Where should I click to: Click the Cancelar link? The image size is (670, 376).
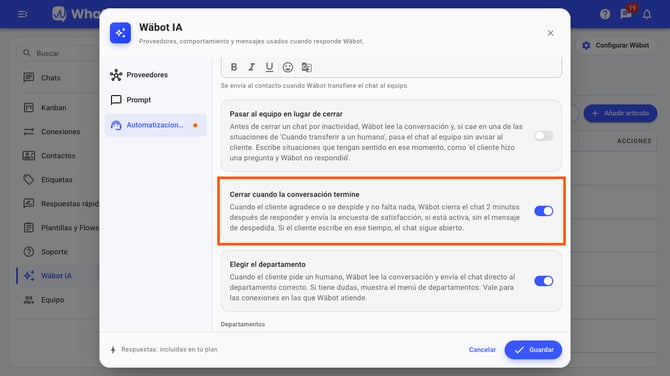click(x=482, y=350)
